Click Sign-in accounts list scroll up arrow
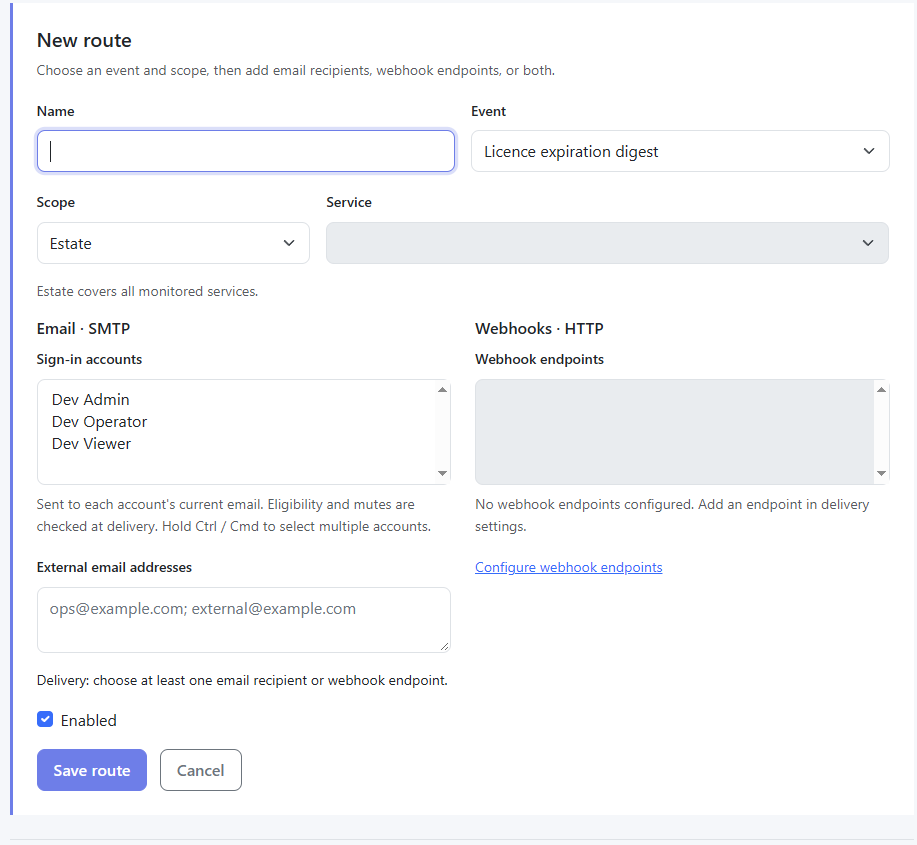Image resolution: width=917 pixels, height=845 pixels. point(443,389)
